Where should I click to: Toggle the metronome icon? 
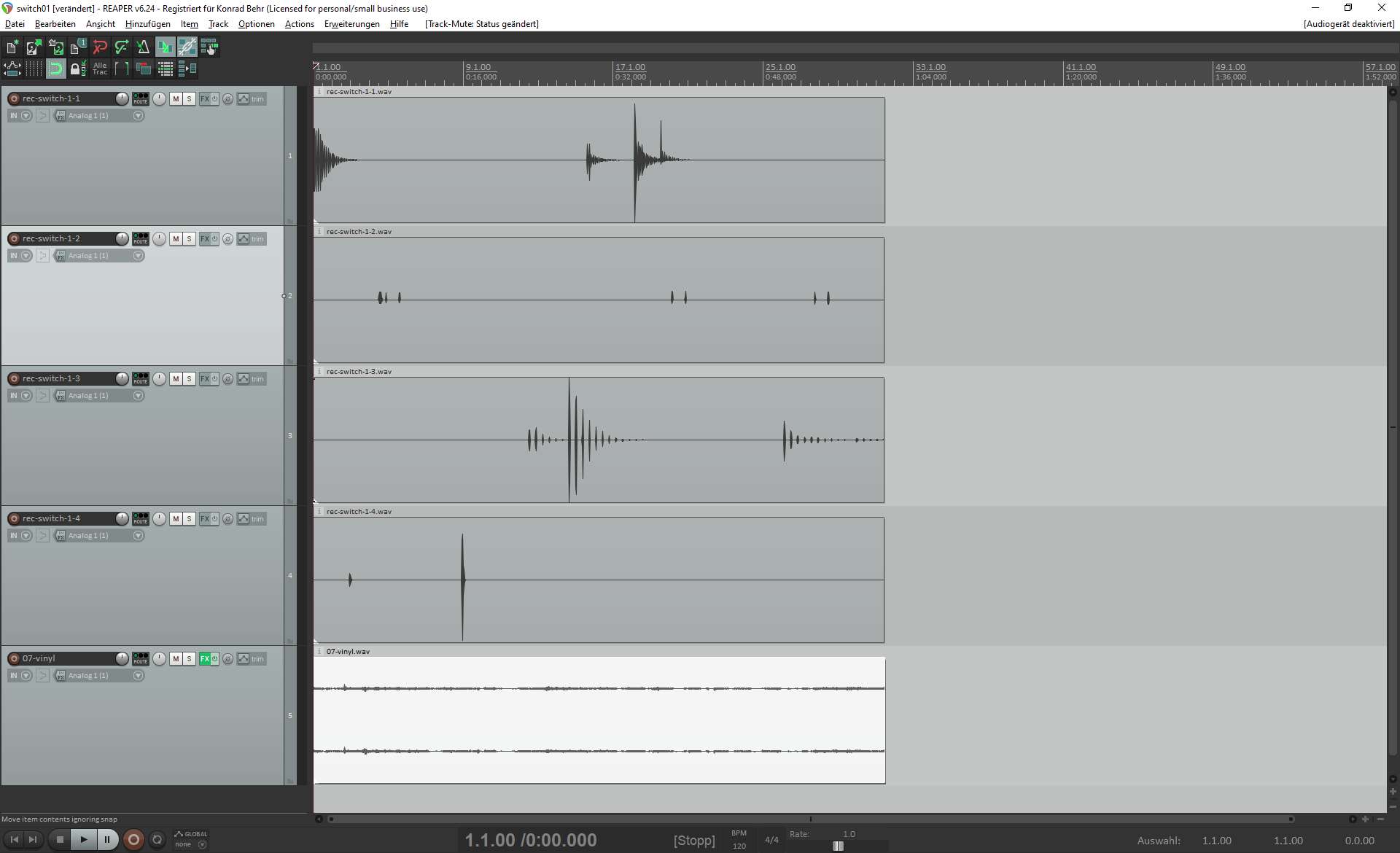pyautogui.click(x=143, y=47)
